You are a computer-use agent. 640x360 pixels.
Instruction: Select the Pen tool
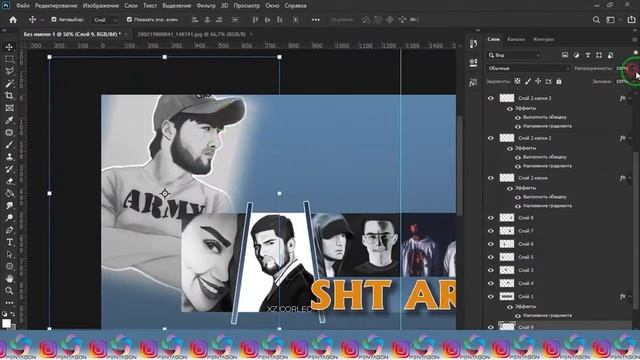pyautogui.click(x=9, y=230)
